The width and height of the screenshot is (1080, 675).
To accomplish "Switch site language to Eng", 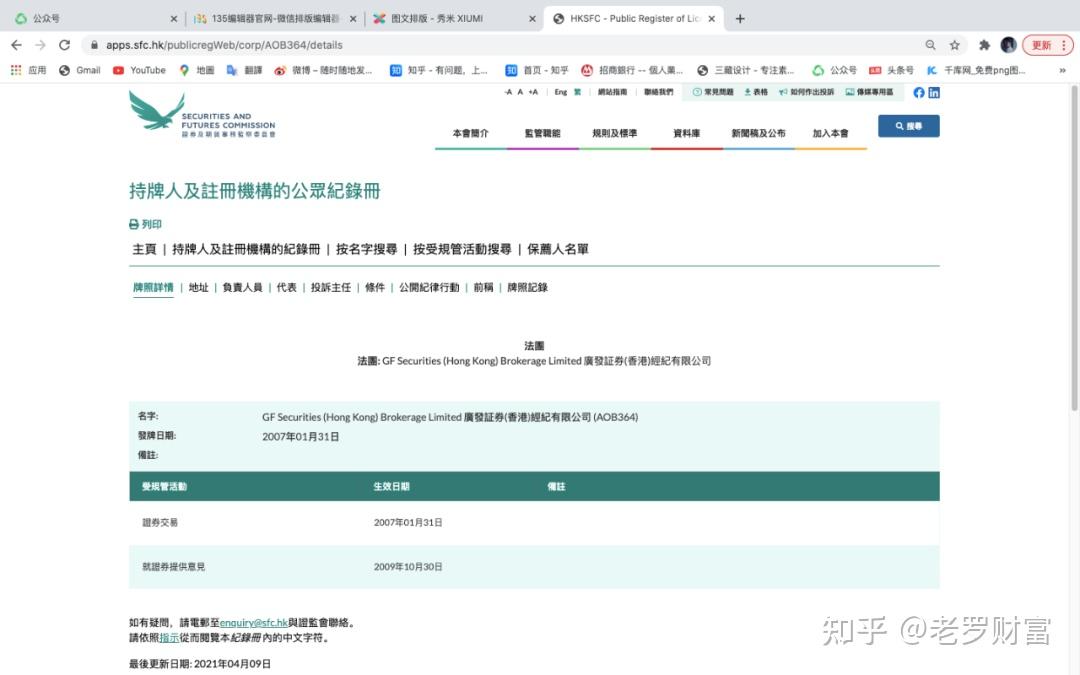I will (561, 92).
